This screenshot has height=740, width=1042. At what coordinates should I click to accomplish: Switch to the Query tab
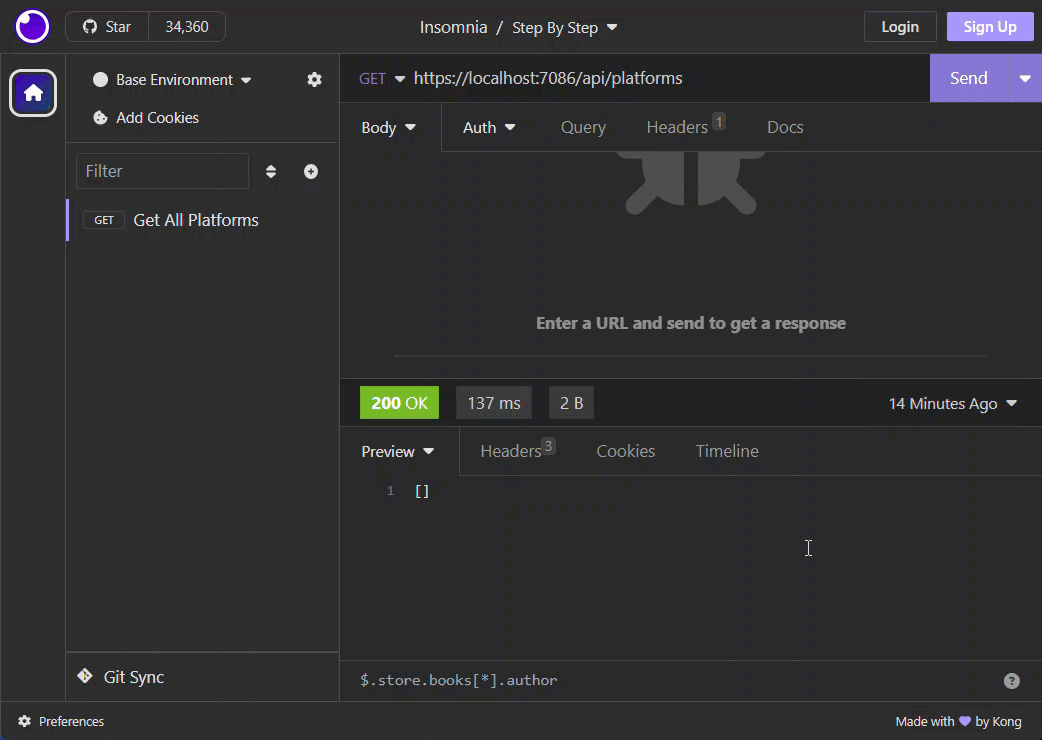coord(583,128)
